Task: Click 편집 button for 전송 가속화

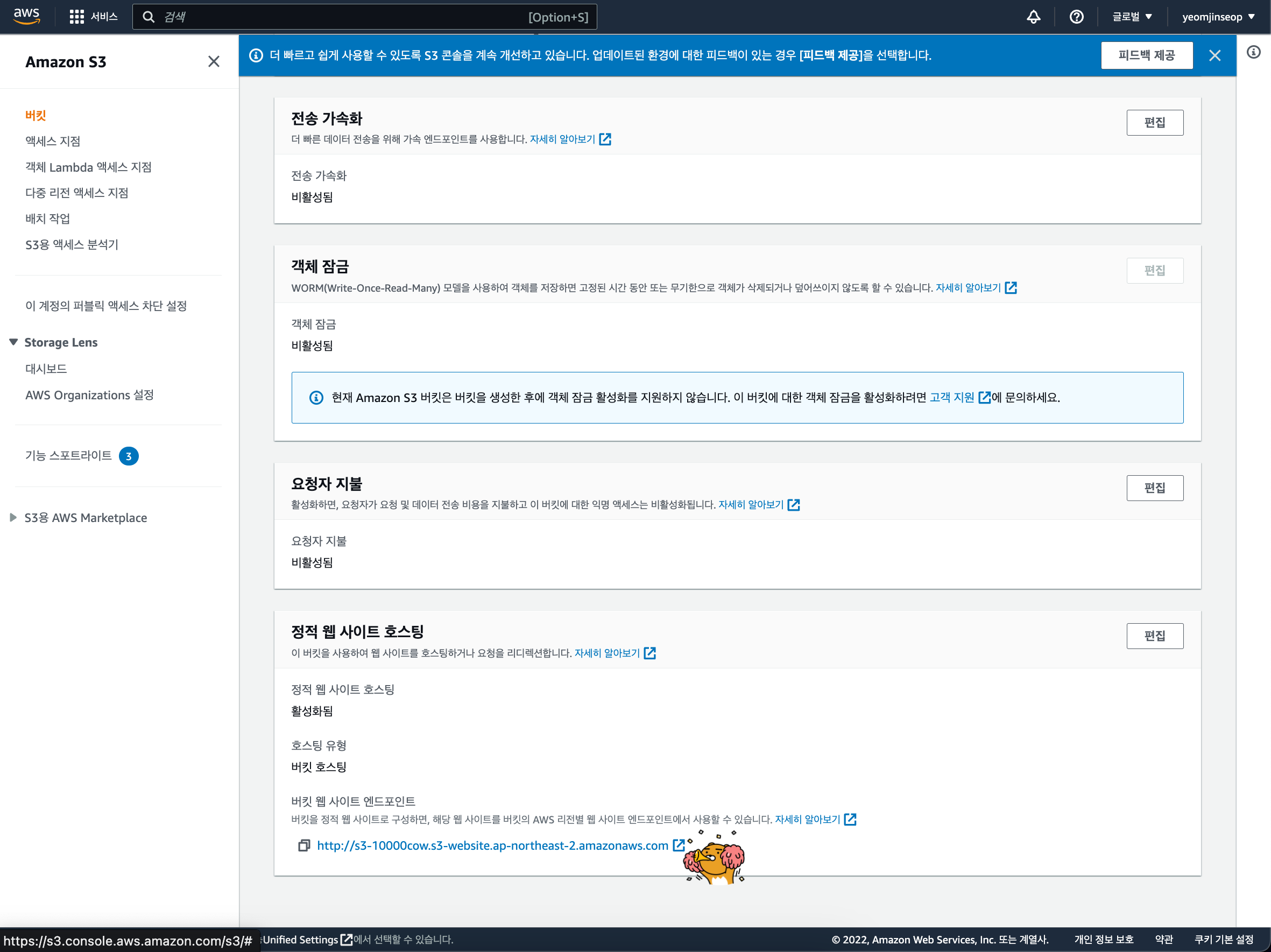Action: pos(1154,122)
